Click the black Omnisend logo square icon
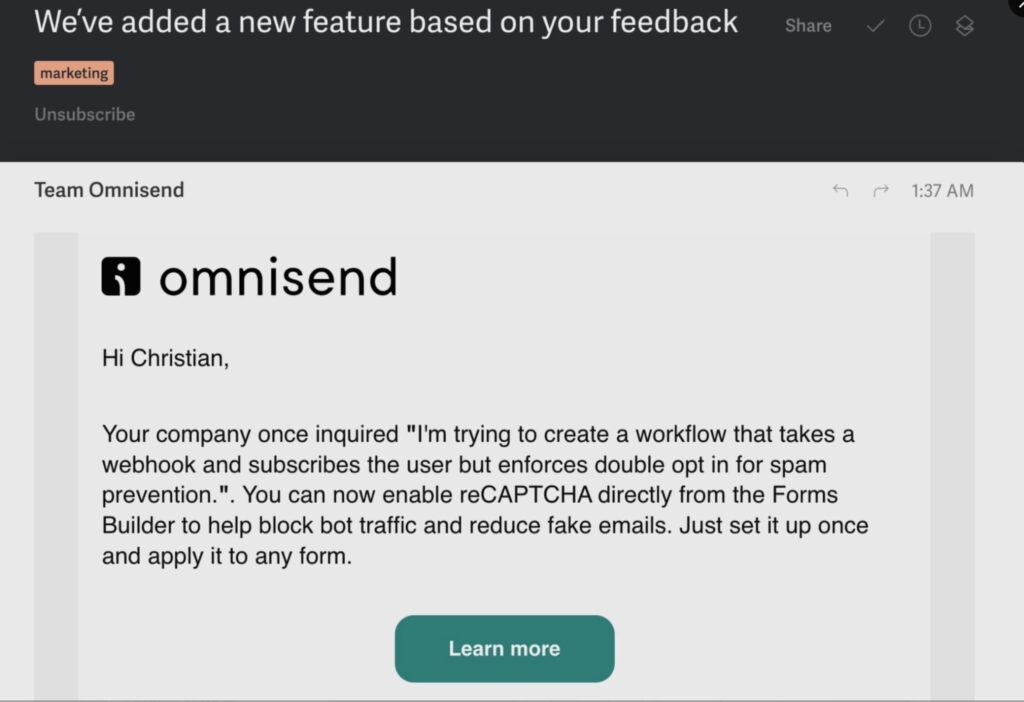This screenshot has width=1024, height=702. [121, 276]
